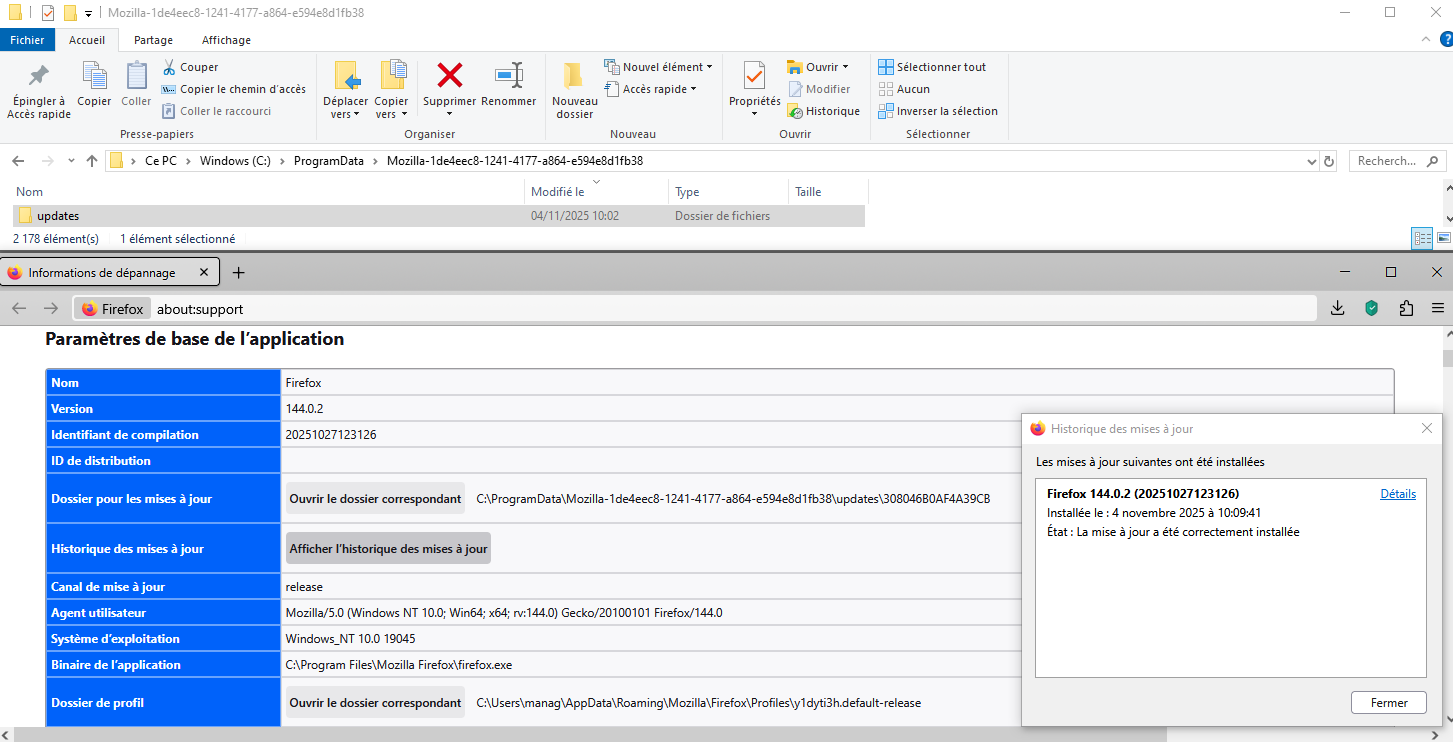Switch Explorer to details view layout
1453x742 pixels.
click(x=1422, y=238)
